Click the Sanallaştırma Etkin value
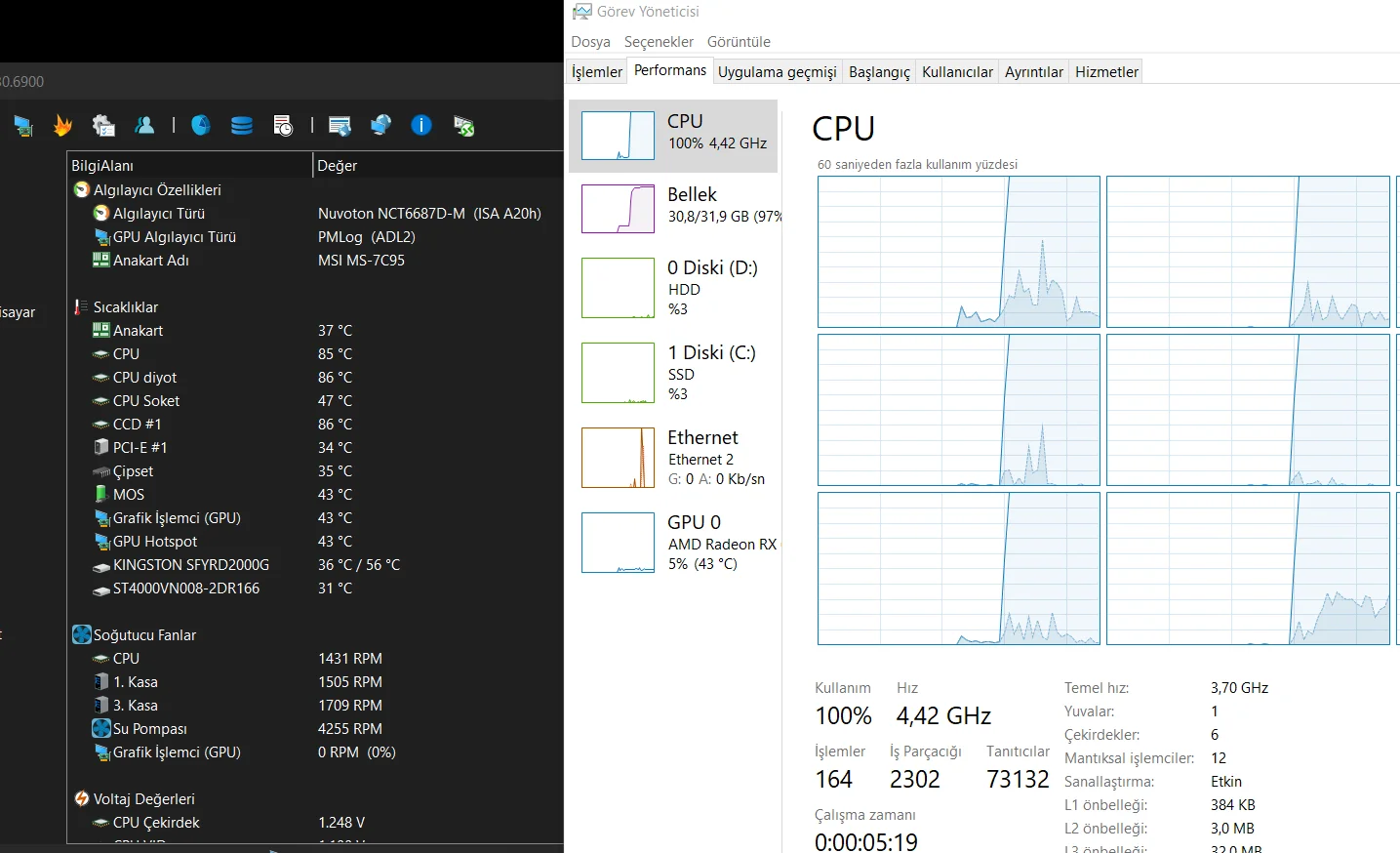This screenshot has height=853, width=1400. (x=1226, y=782)
